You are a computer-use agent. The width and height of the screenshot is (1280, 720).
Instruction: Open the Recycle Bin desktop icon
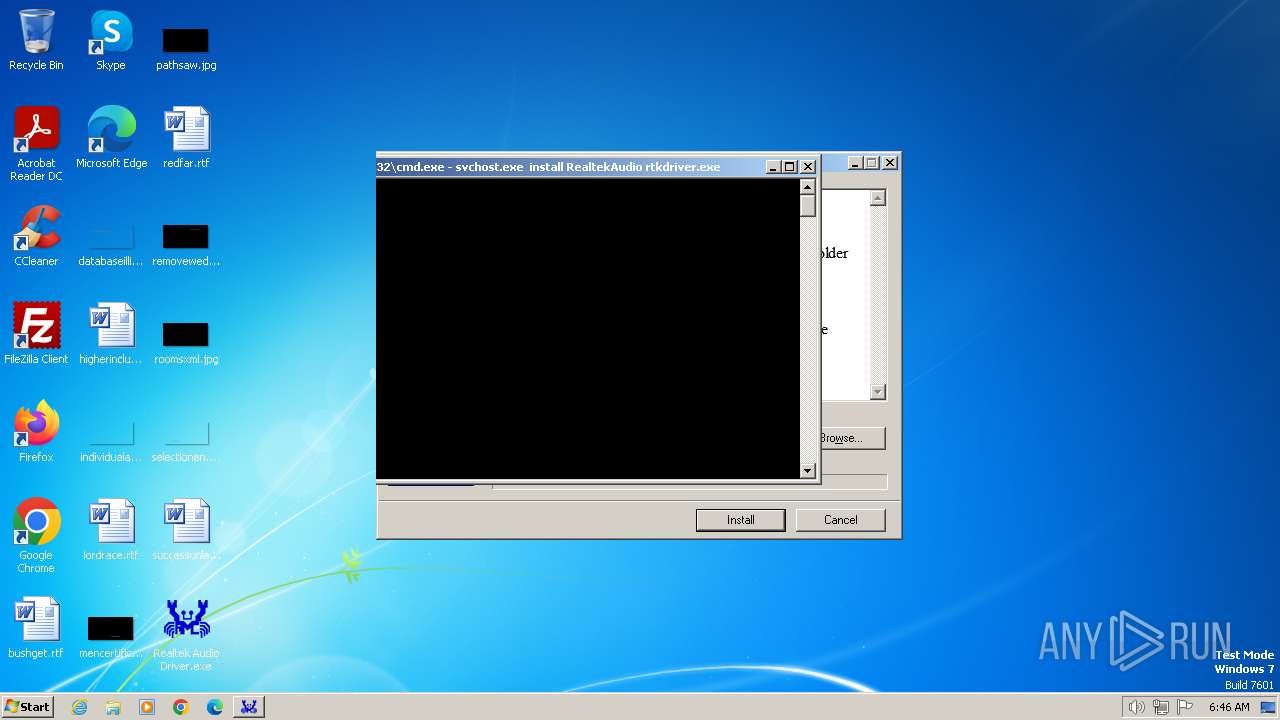[x=36, y=40]
